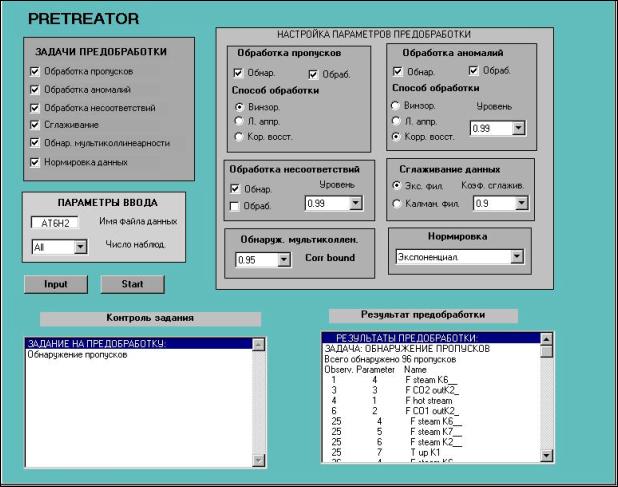Toggle the 'Обработка пропусков' task checkbox

tap(35, 71)
